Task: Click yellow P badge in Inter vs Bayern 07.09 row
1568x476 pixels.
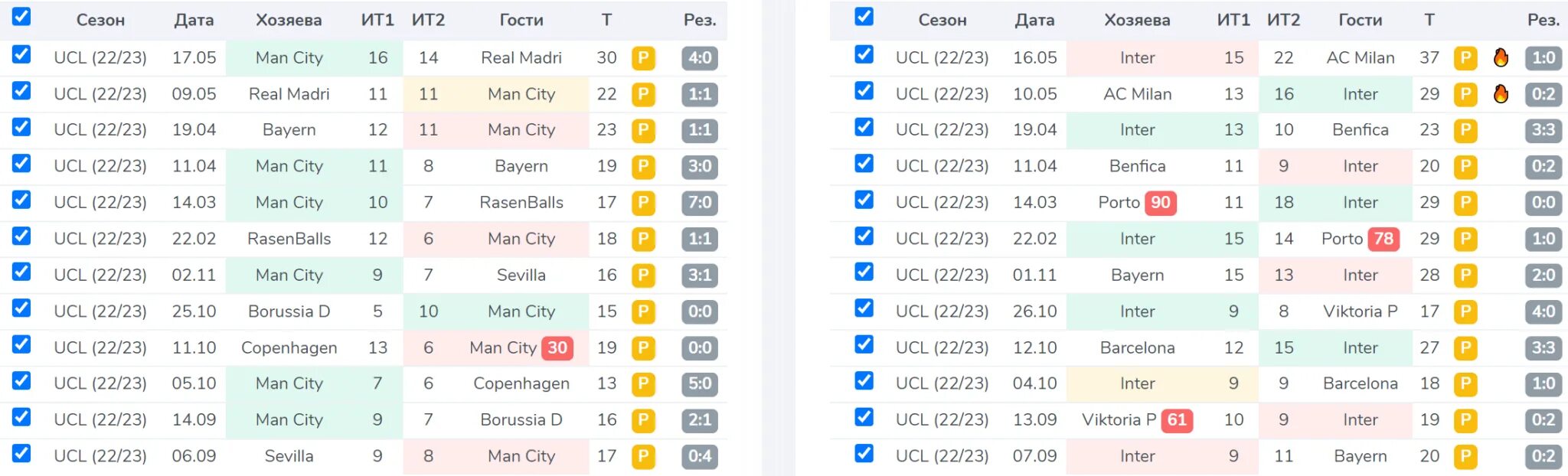Action: click(1465, 457)
